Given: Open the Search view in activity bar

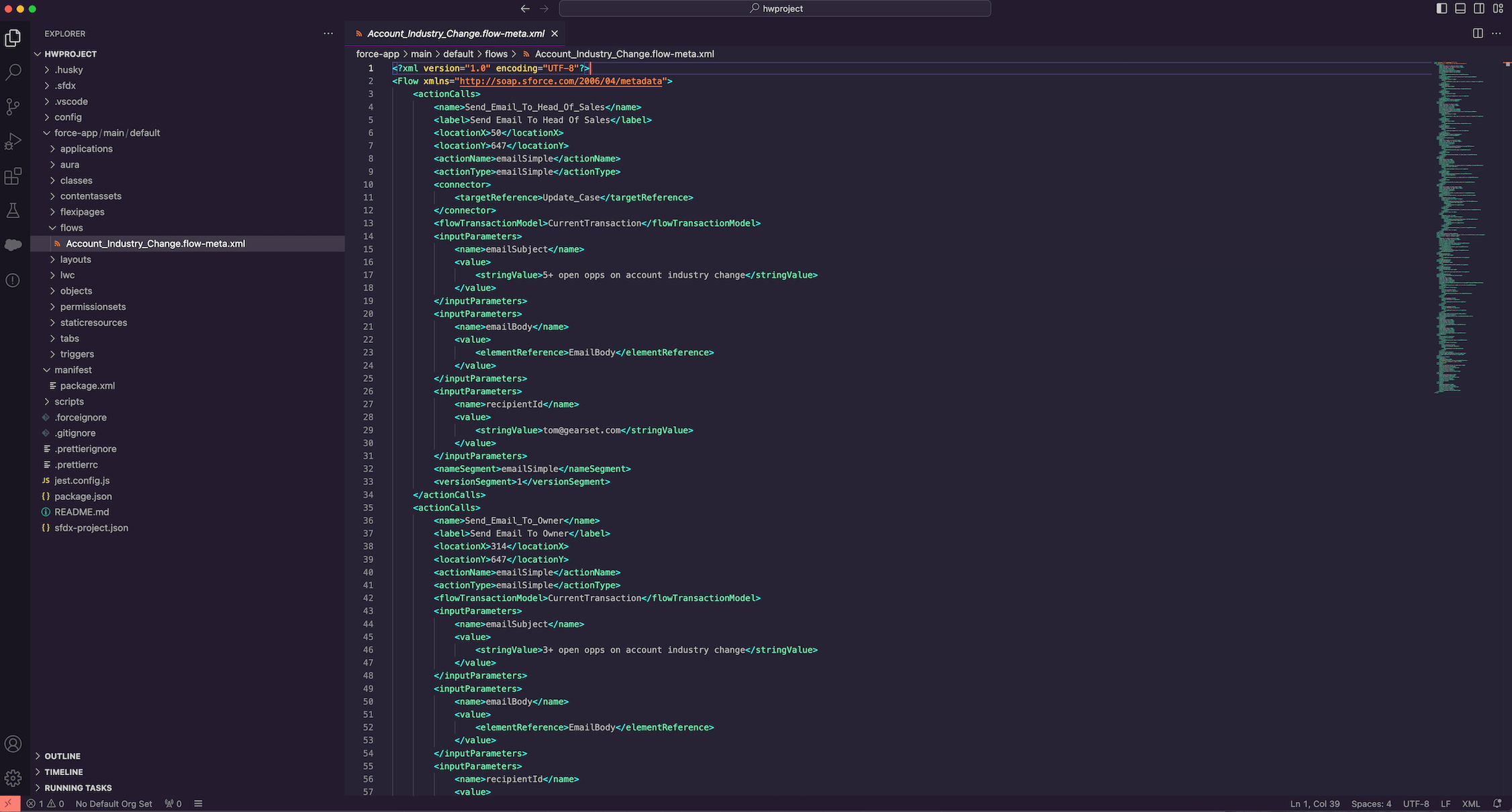Looking at the screenshot, I should coord(13,72).
